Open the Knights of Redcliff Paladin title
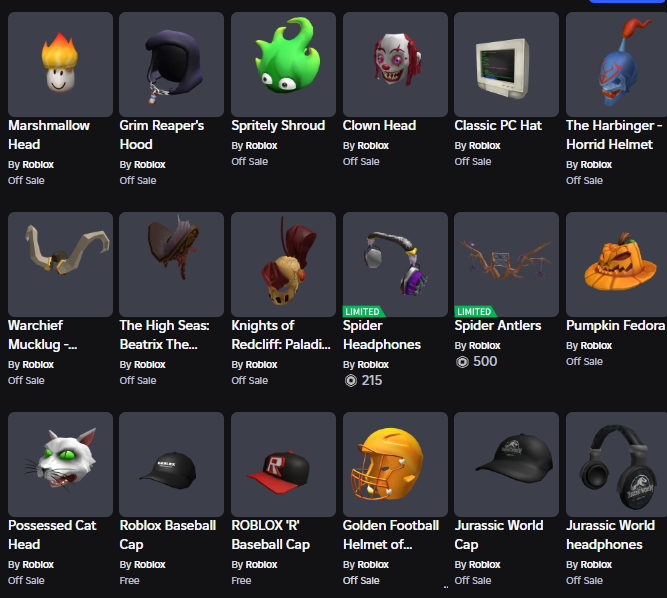The image size is (667, 598). pyautogui.click(x=281, y=335)
